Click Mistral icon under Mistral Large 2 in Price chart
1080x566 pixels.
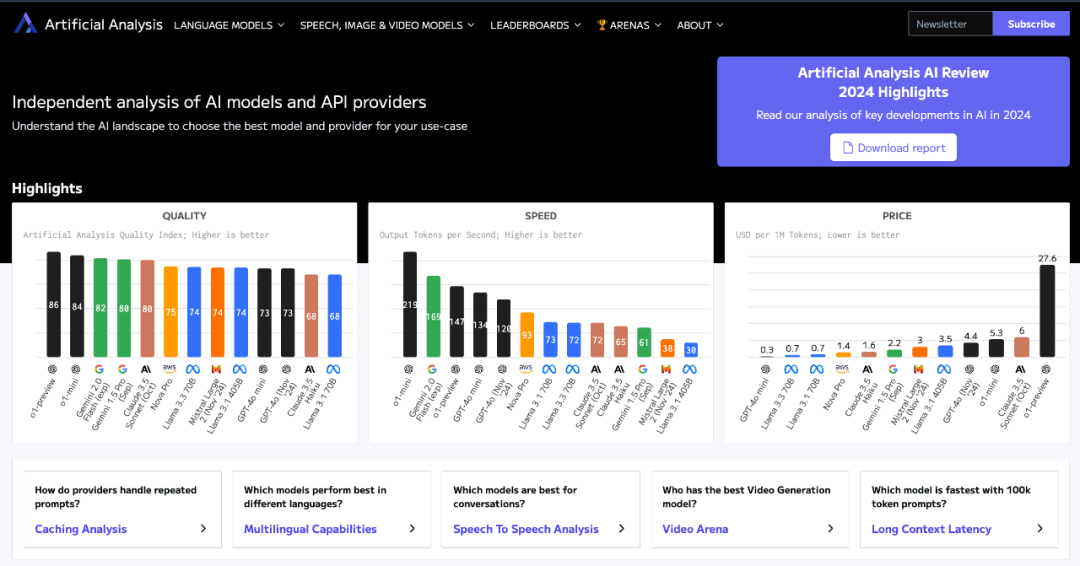[918, 370]
